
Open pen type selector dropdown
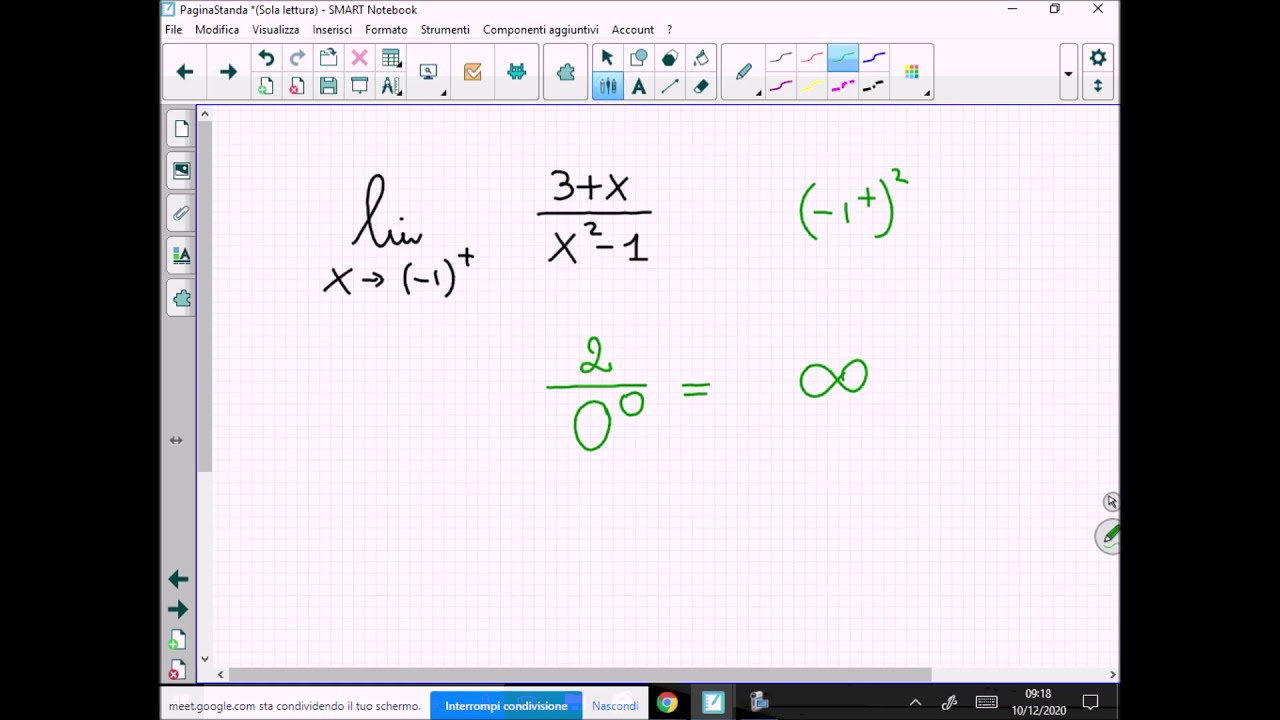click(745, 72)
